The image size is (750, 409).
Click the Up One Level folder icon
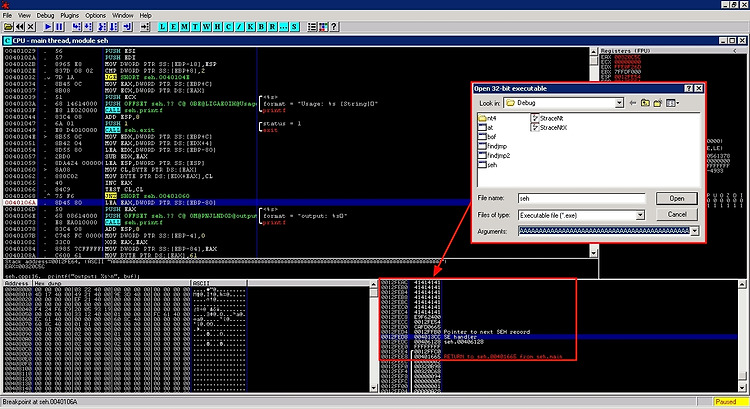(645, 103)
